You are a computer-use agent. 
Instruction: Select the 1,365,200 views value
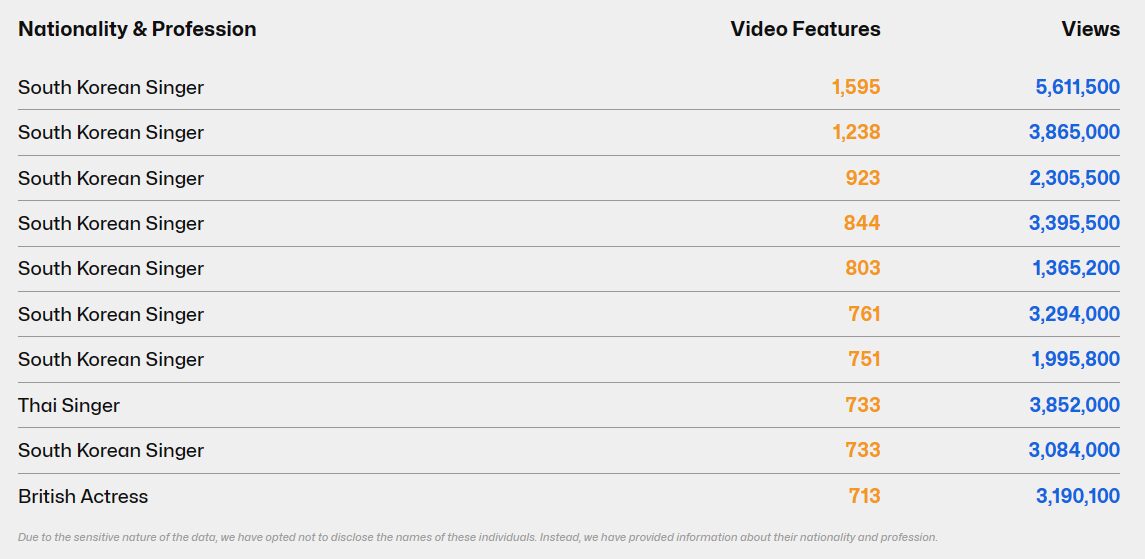[x=1076, y=268]
